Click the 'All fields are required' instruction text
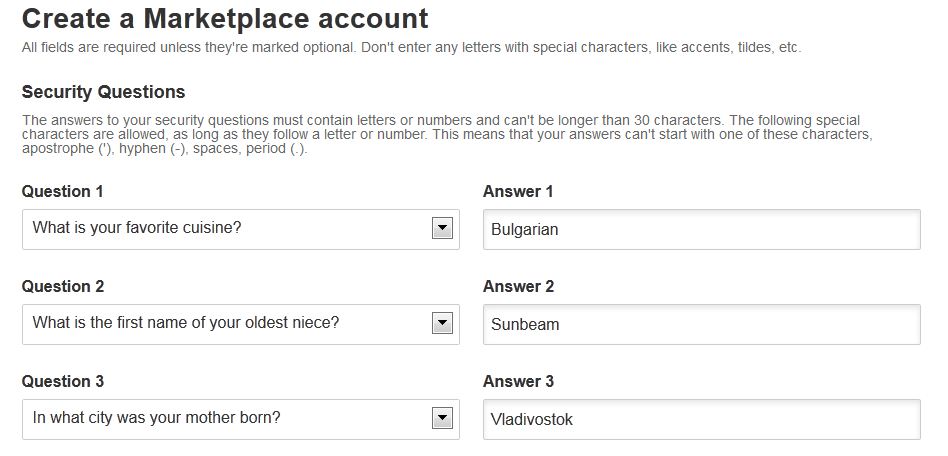The height and width of the screenshot is (456, 948). (x=411, y=47)
